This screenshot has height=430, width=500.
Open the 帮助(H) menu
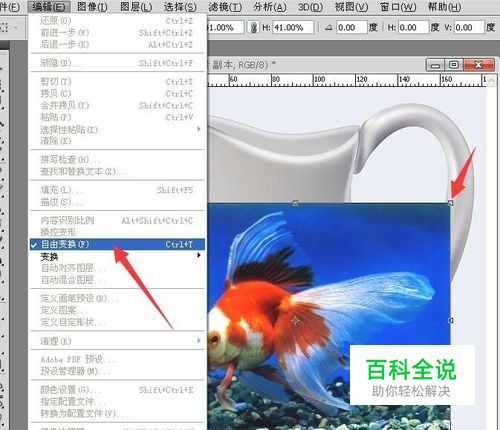pyautogui.click(x=444, y=7)
